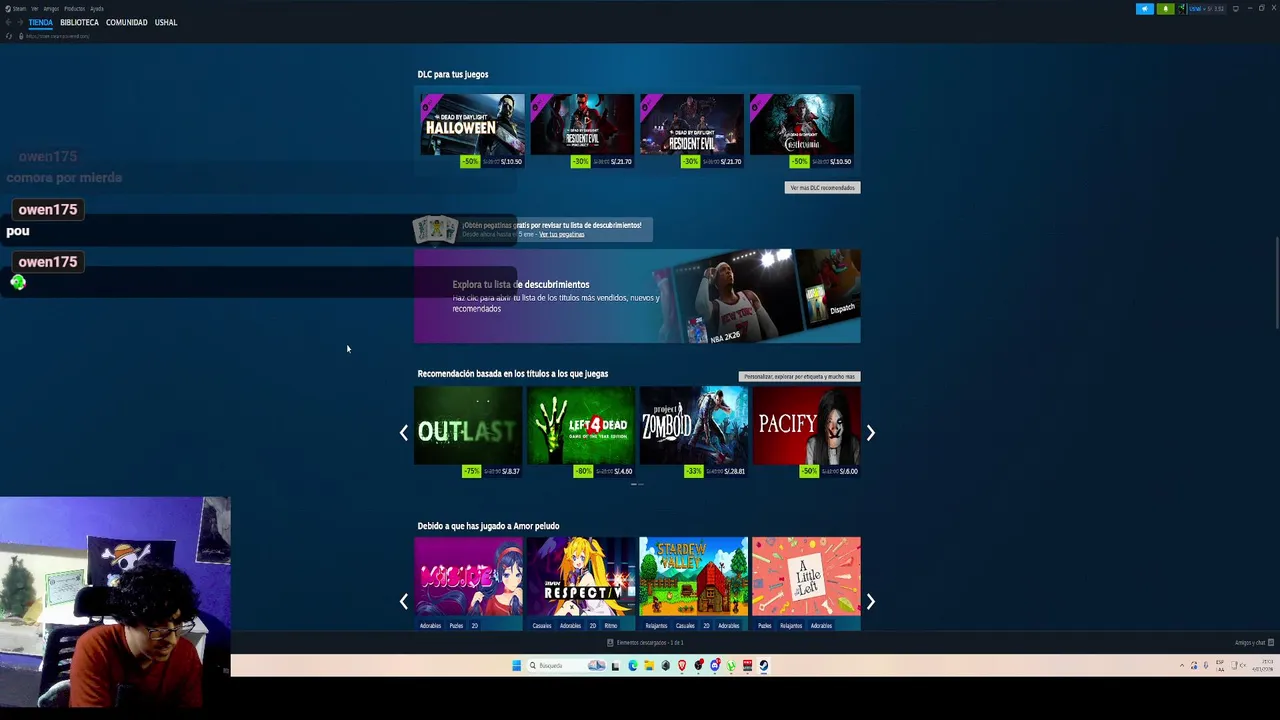The image size is (1280, 720).
Task: Open the USHAL profile tab
Action: click(x=166, y=22)
